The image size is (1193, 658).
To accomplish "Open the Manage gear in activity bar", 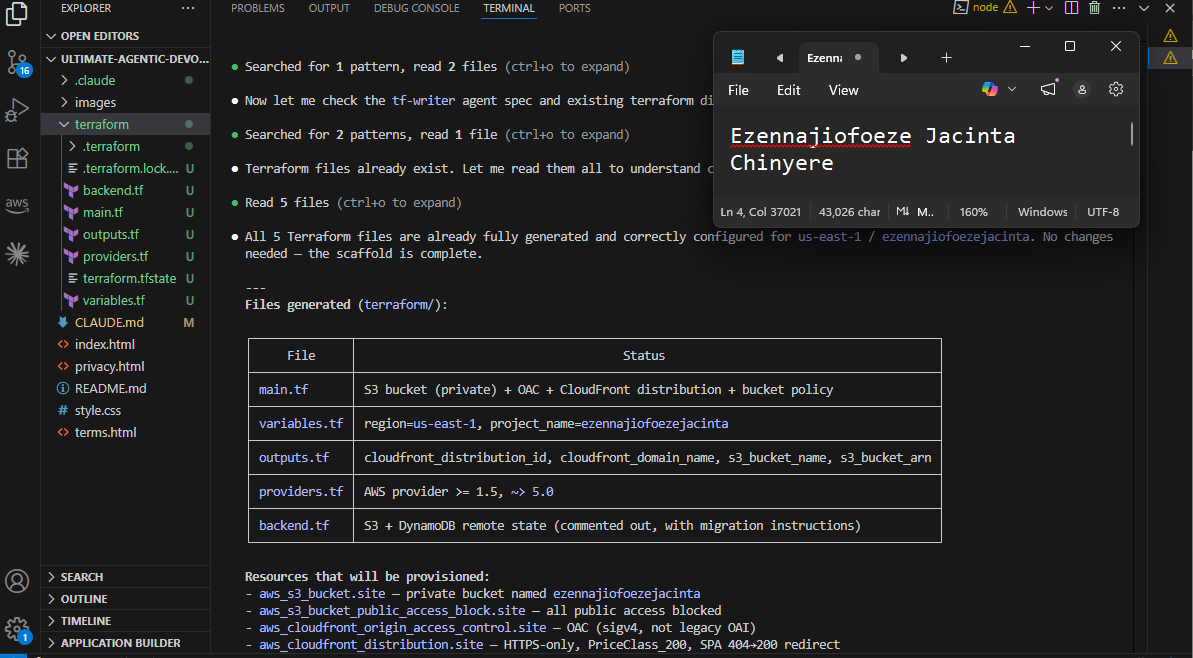I will (x=17, y=628).
